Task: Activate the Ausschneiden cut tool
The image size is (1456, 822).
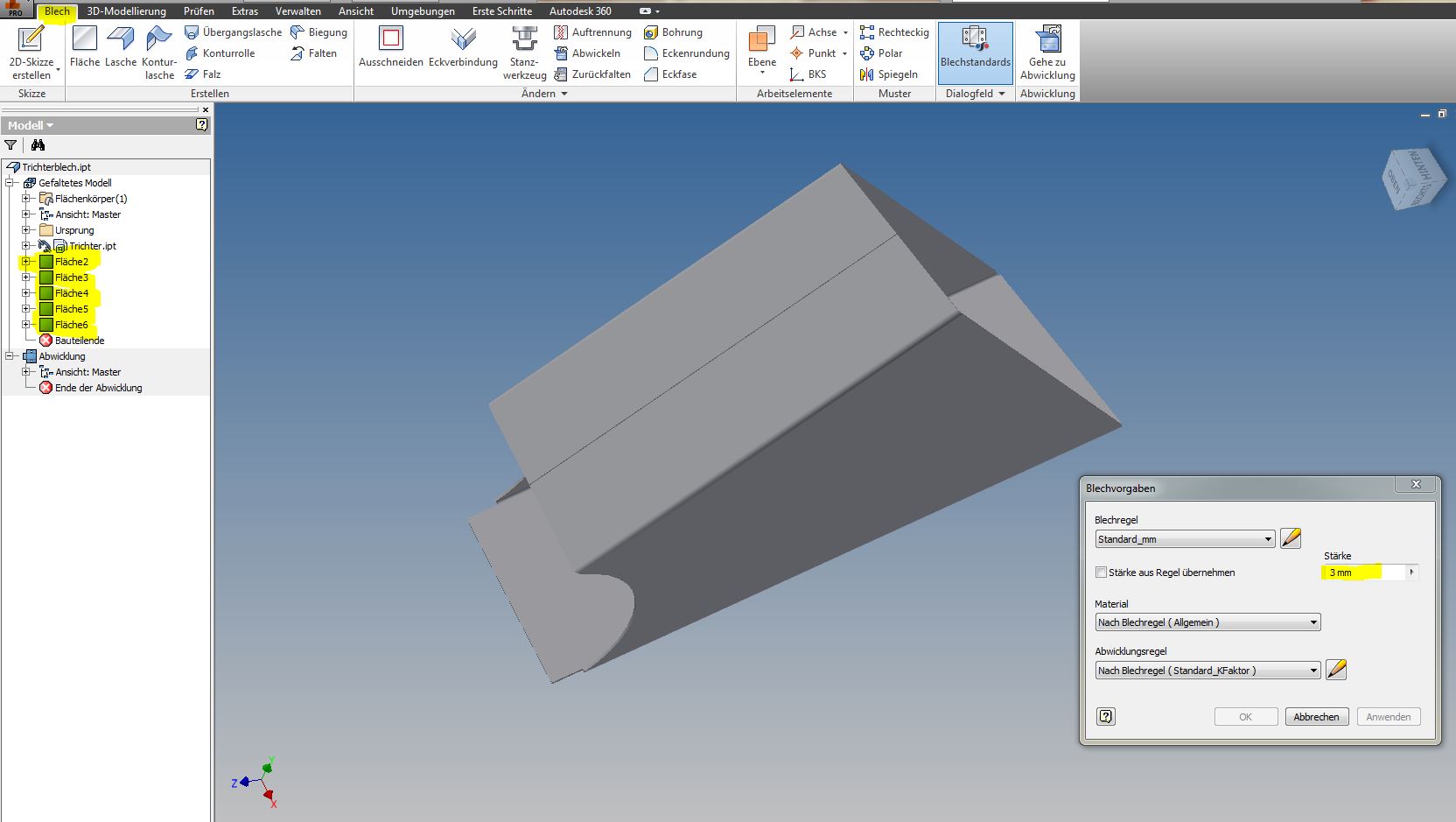Action: click(x=391, y=47)
